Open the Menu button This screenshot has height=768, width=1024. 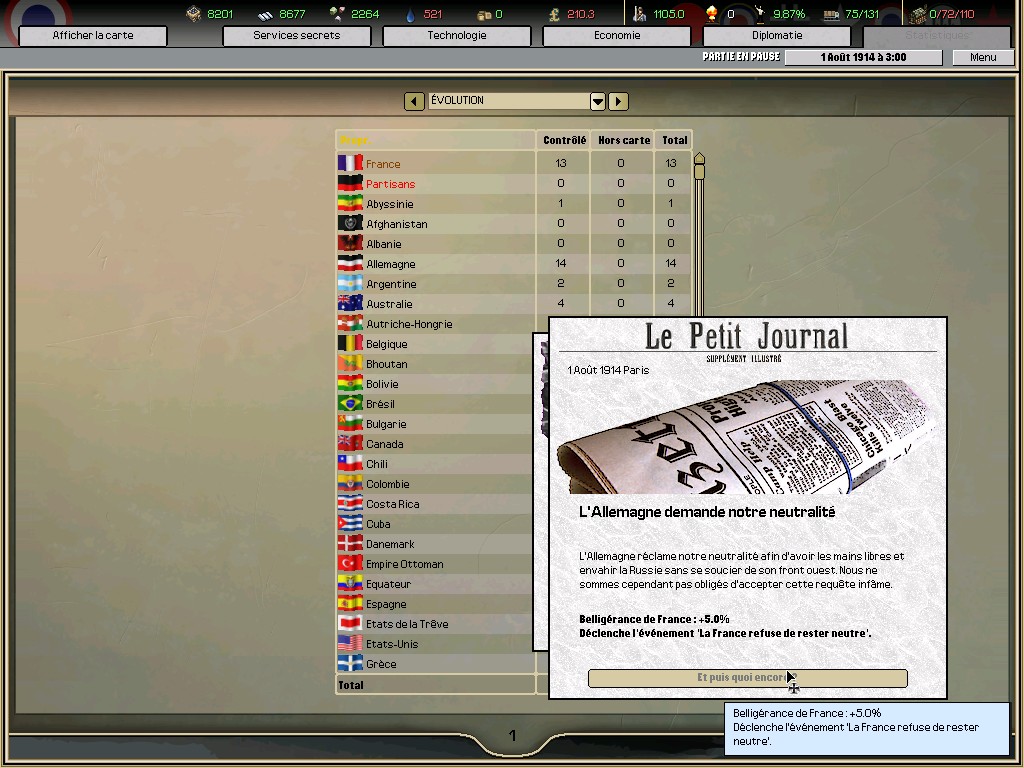pyautogui.click(x=983, y=57)
